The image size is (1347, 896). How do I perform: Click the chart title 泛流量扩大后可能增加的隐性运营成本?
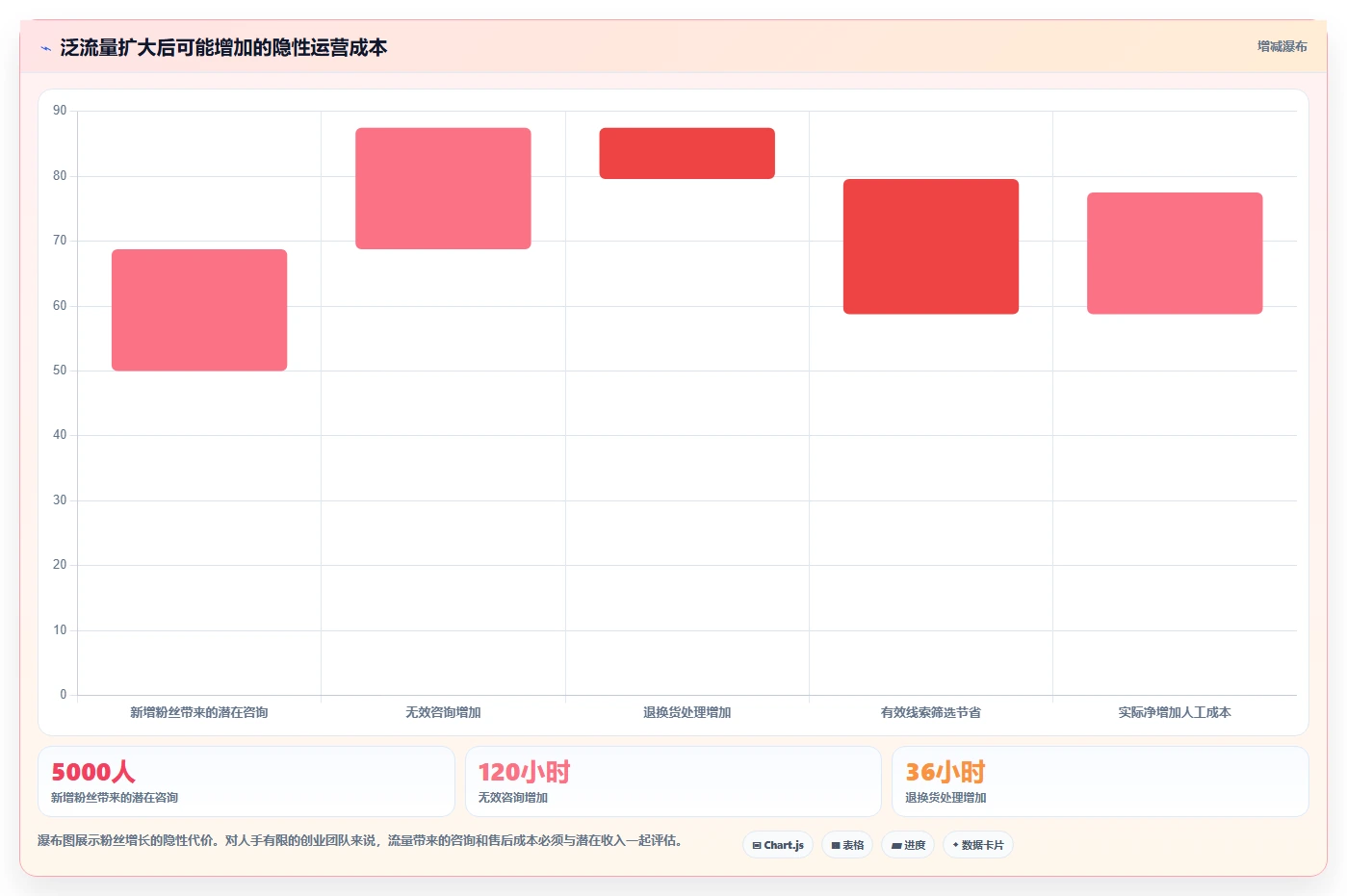tap(223, 48)
